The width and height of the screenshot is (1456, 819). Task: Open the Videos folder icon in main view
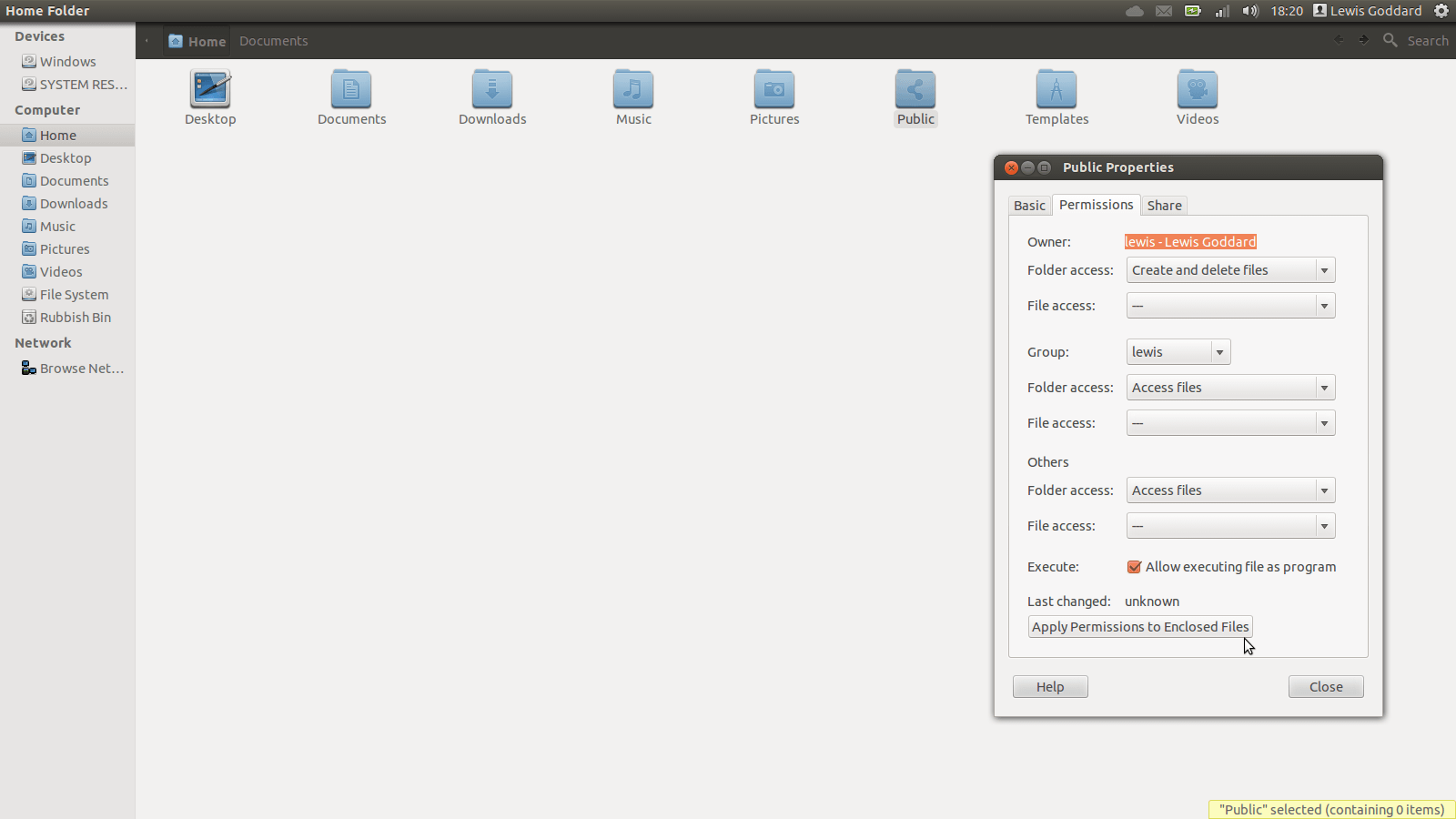pos(1198,89)
